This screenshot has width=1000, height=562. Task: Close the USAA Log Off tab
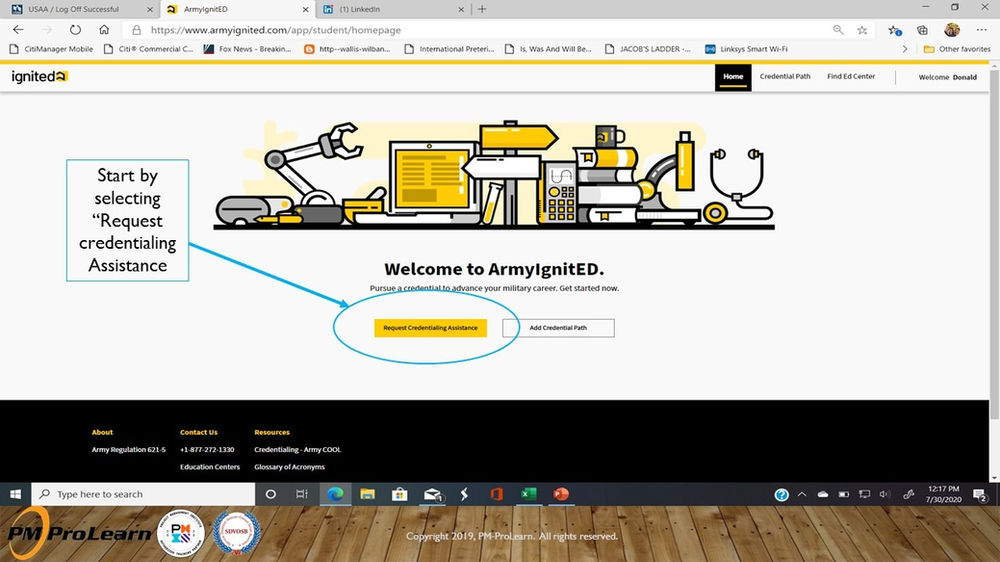click(x=150, y=10)
